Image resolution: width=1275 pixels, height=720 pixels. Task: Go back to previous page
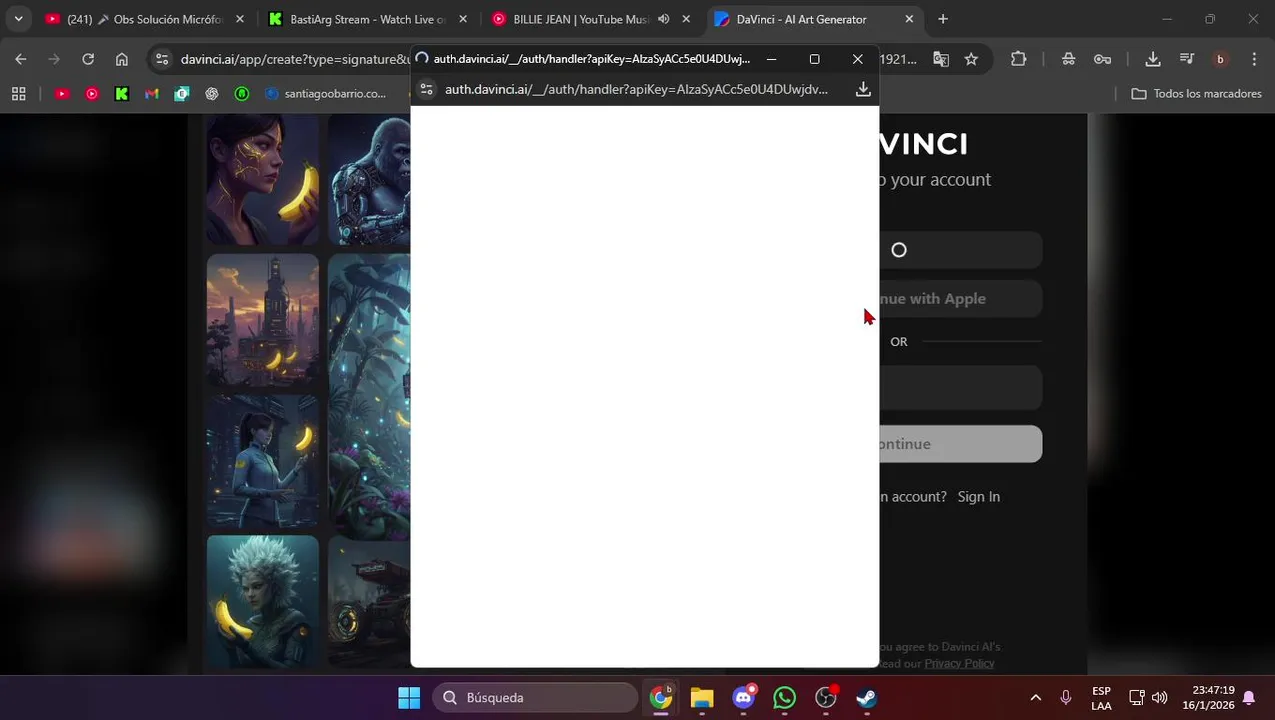click(21, 59)
